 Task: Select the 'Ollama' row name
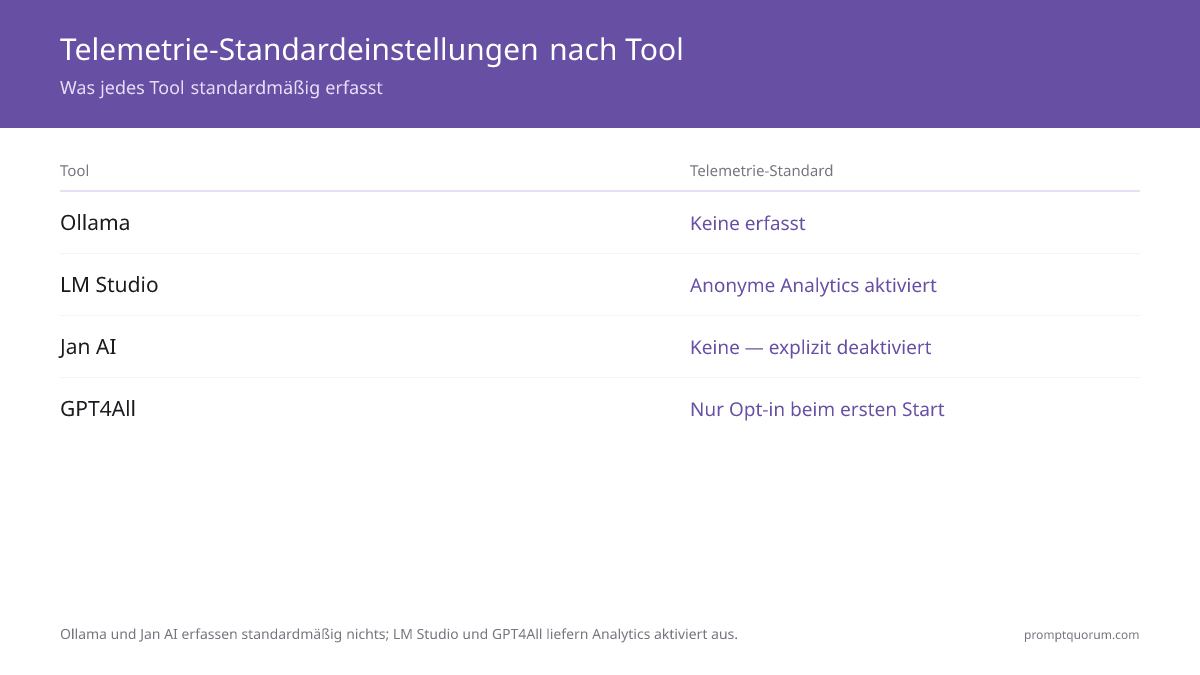[95, 223]
